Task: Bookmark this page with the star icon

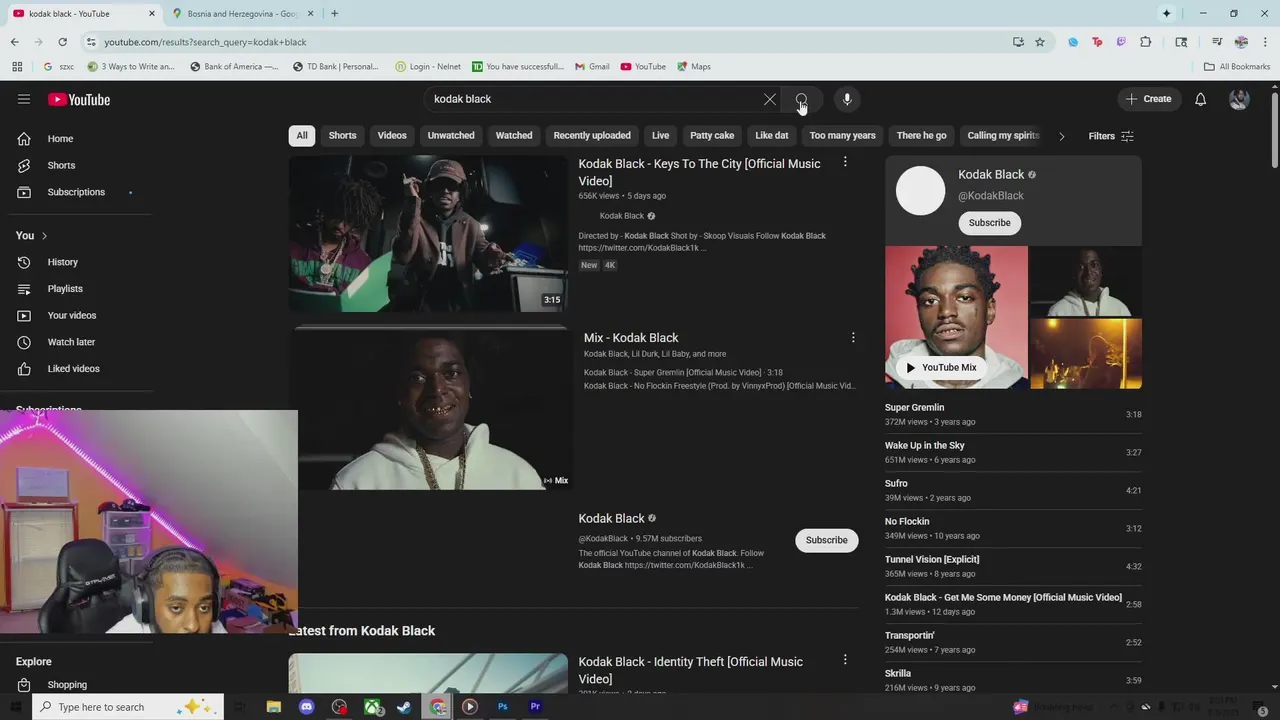Action: tap(1040, 42)
